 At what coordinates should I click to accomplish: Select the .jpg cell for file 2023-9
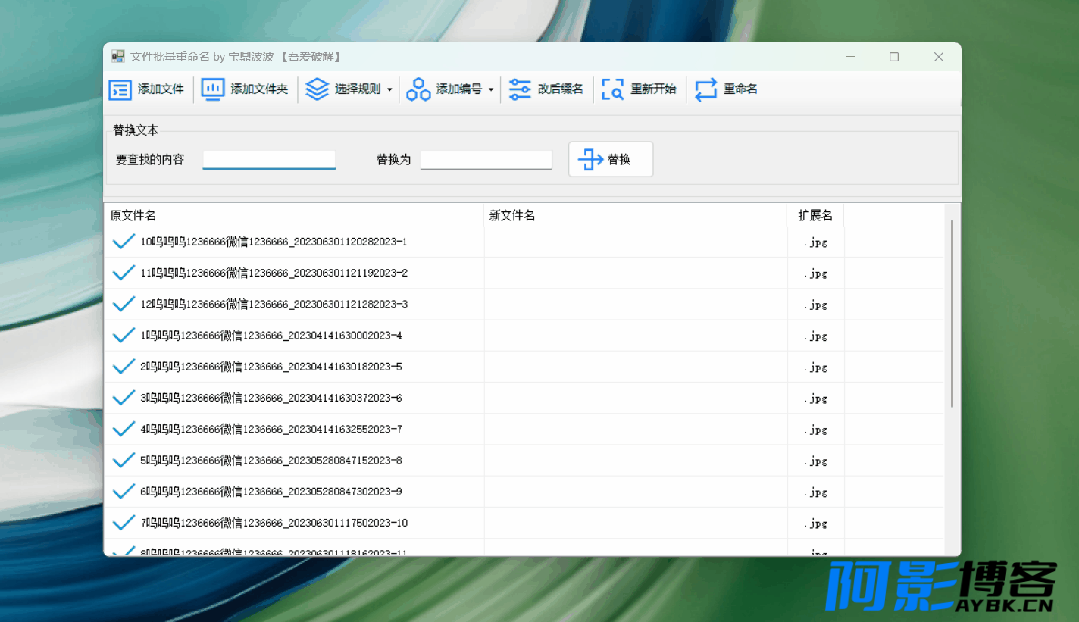815,493
